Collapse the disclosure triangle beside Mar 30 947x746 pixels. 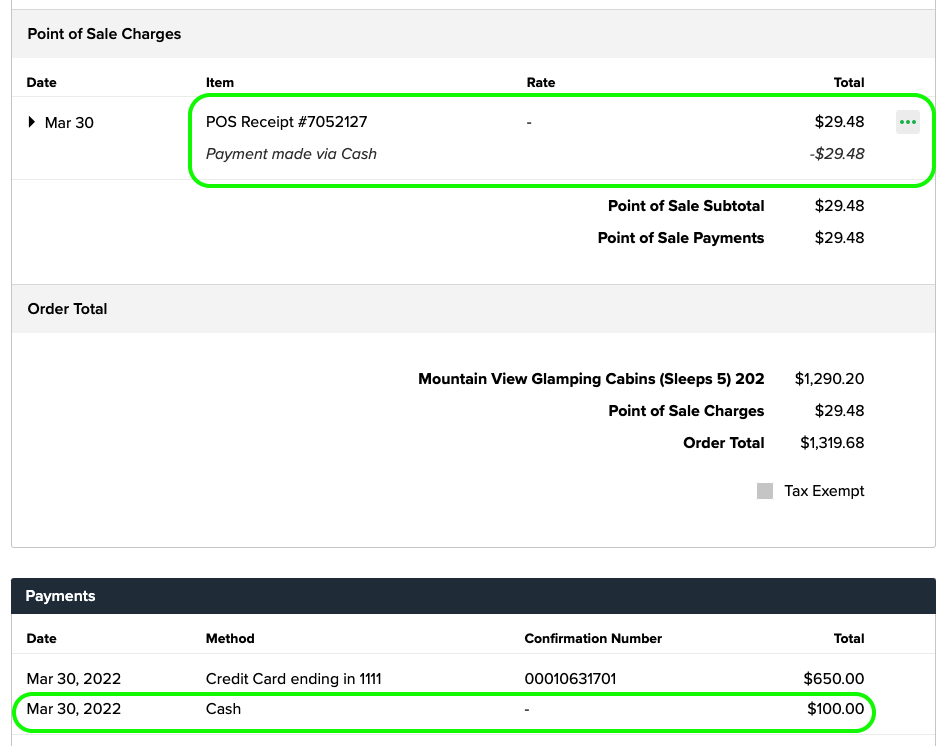coord(31,122)
